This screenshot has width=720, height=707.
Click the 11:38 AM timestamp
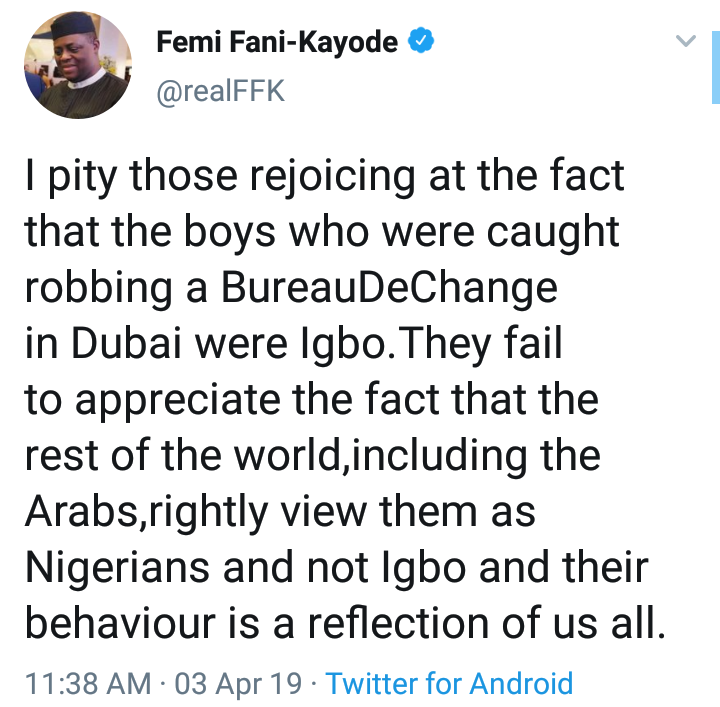click(88, 684)
